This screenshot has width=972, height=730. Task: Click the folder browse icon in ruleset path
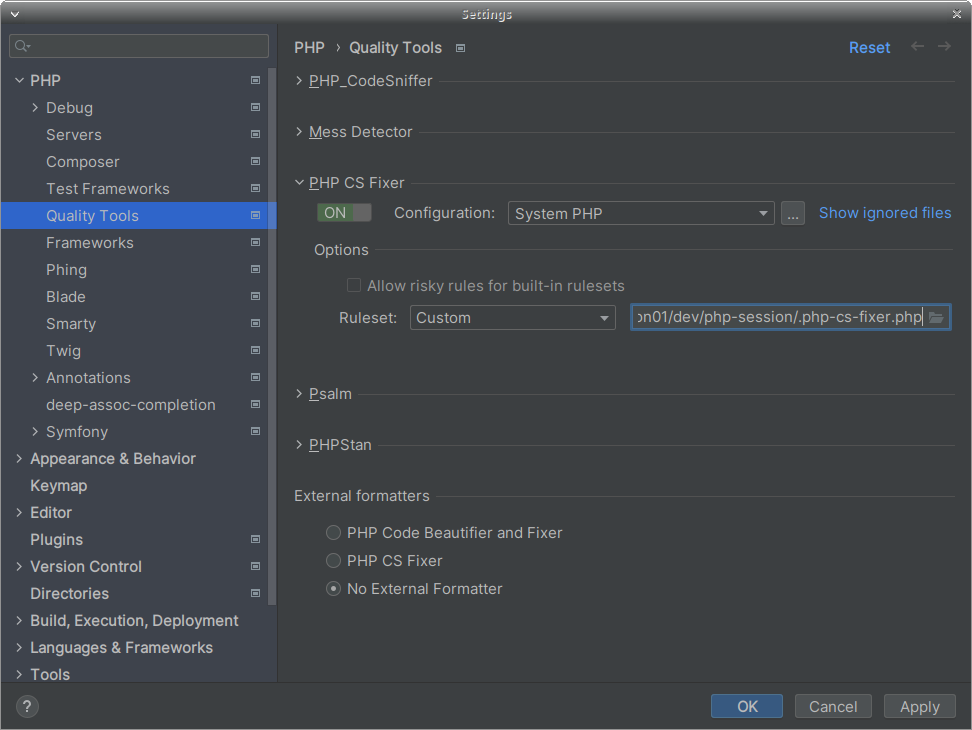(x=936, y=317)
